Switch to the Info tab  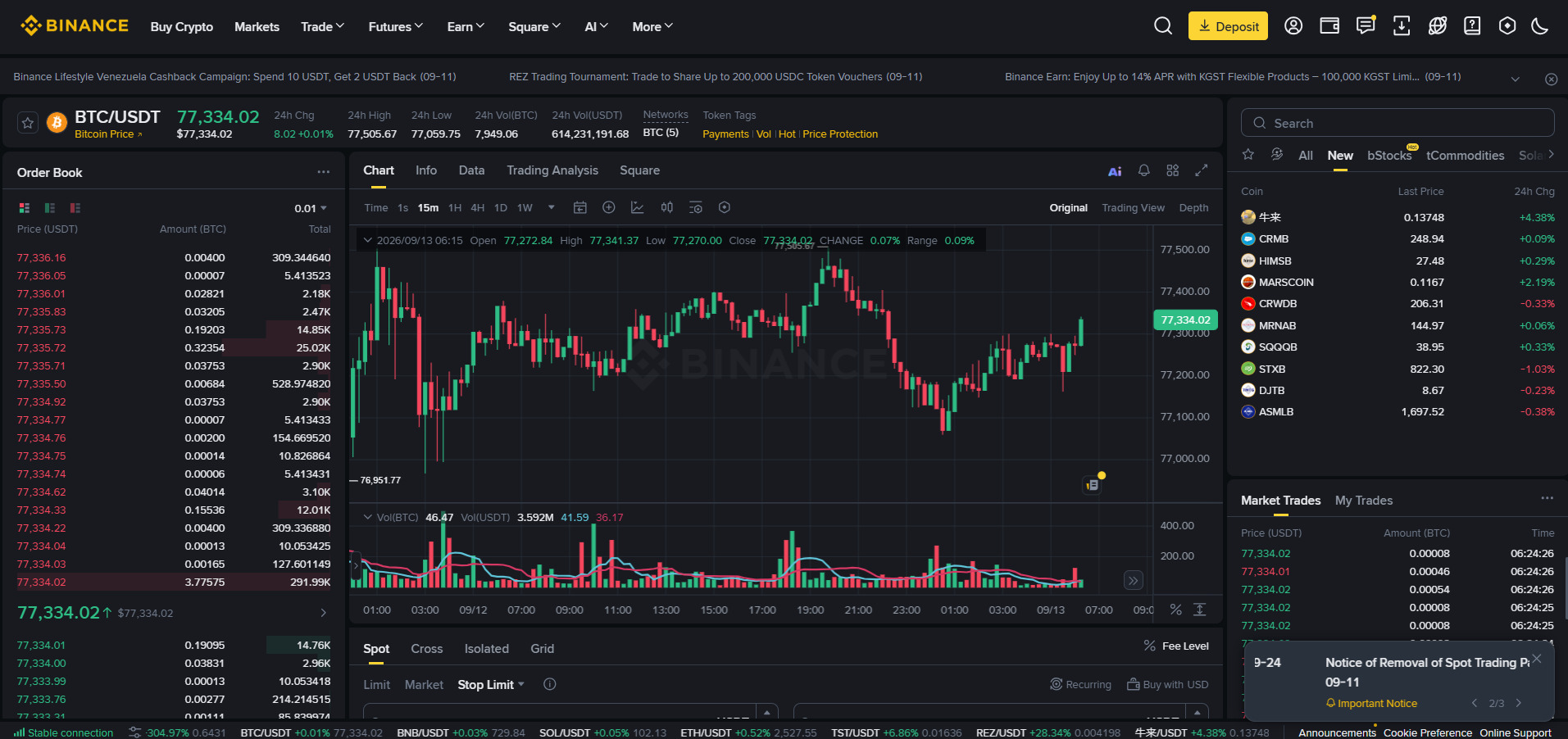pos(426,170)
